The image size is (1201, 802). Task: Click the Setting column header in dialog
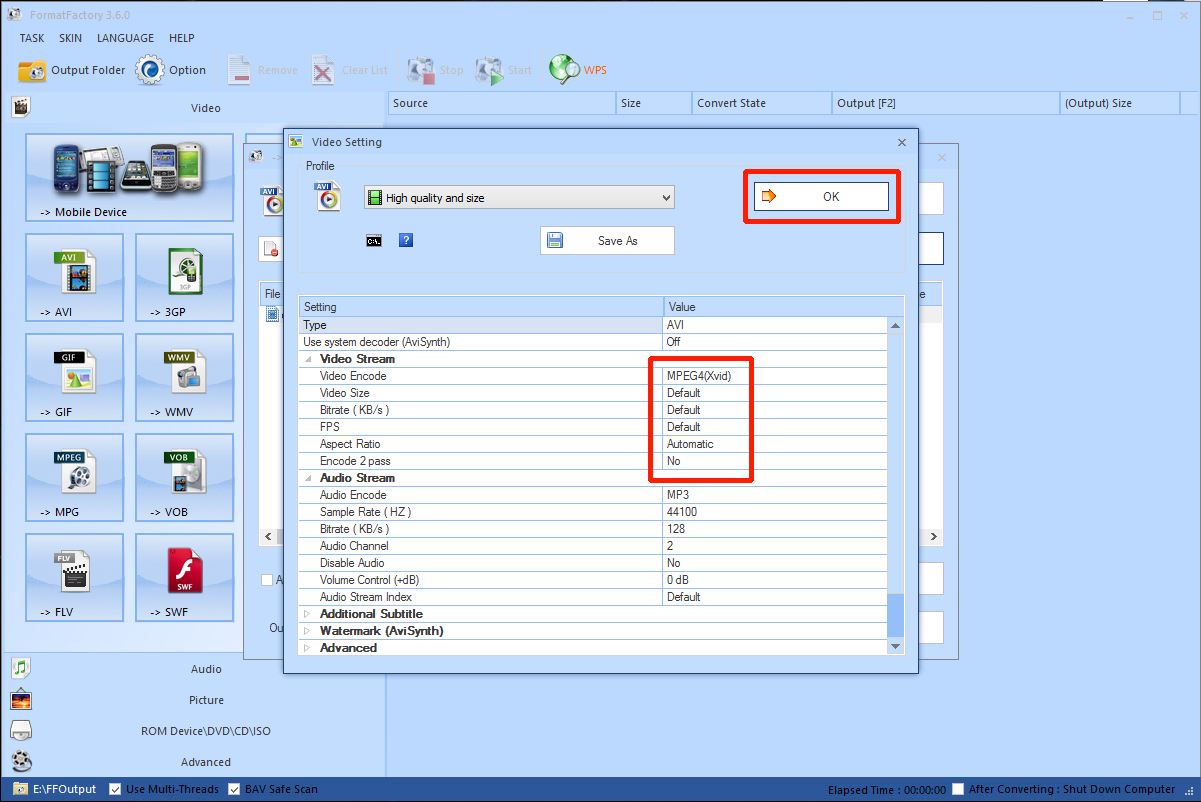[481, 307]
